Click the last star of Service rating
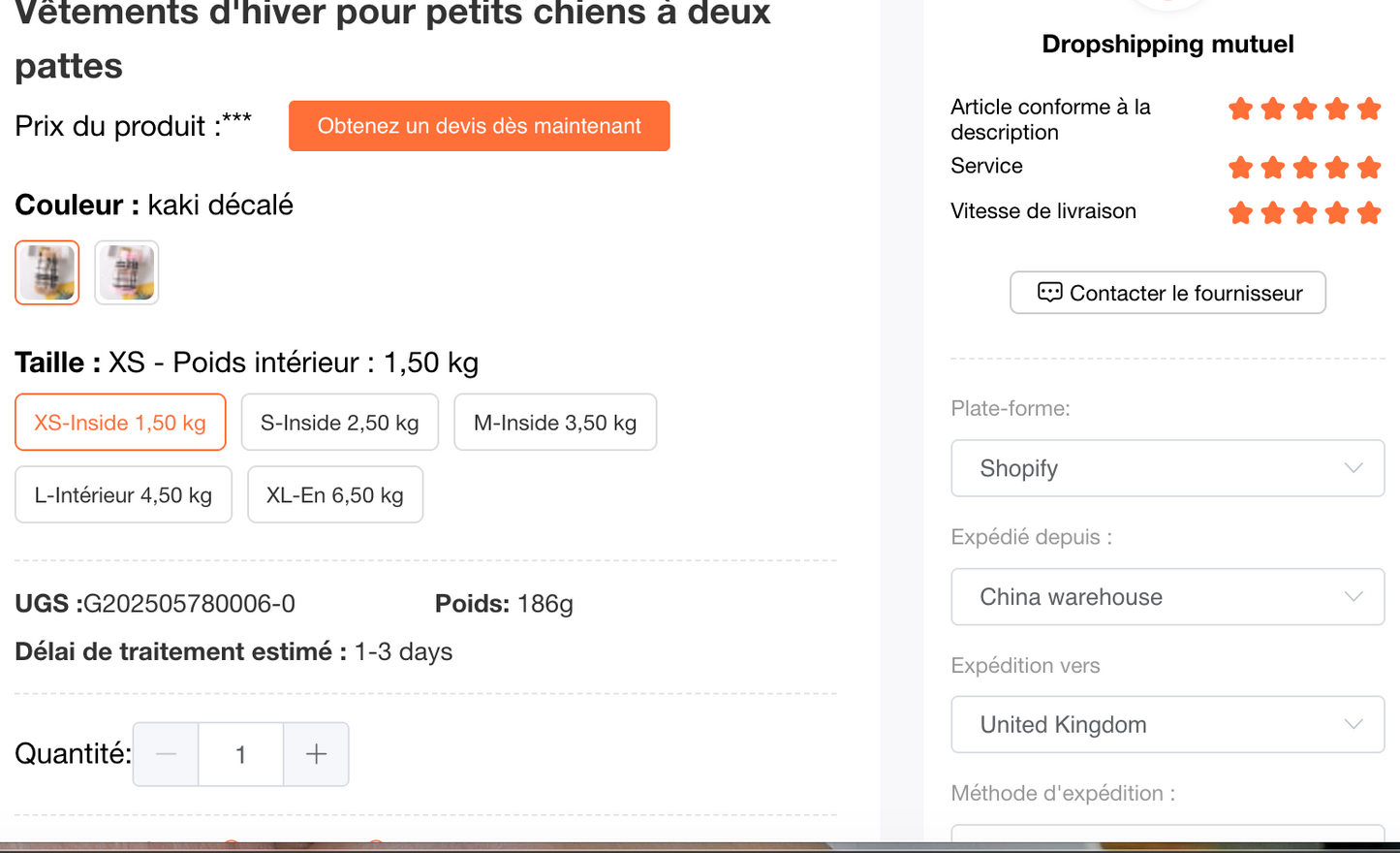Image resolution: width=1400 pixels, height=853 pixels. click(1369, 168)
